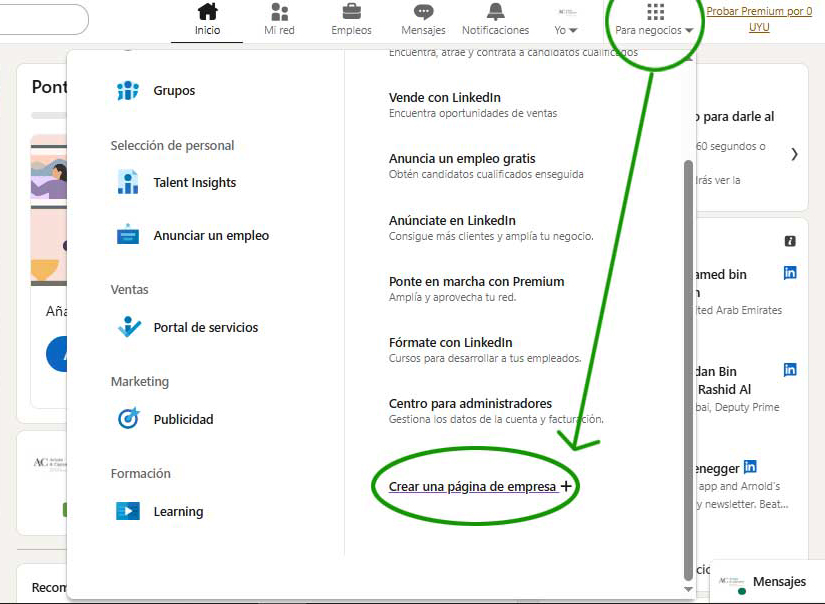Select 'Anúnciate en LinkedIn' entry
The height and width of the screenshot is (604, 825).
[x=452, y=220]
